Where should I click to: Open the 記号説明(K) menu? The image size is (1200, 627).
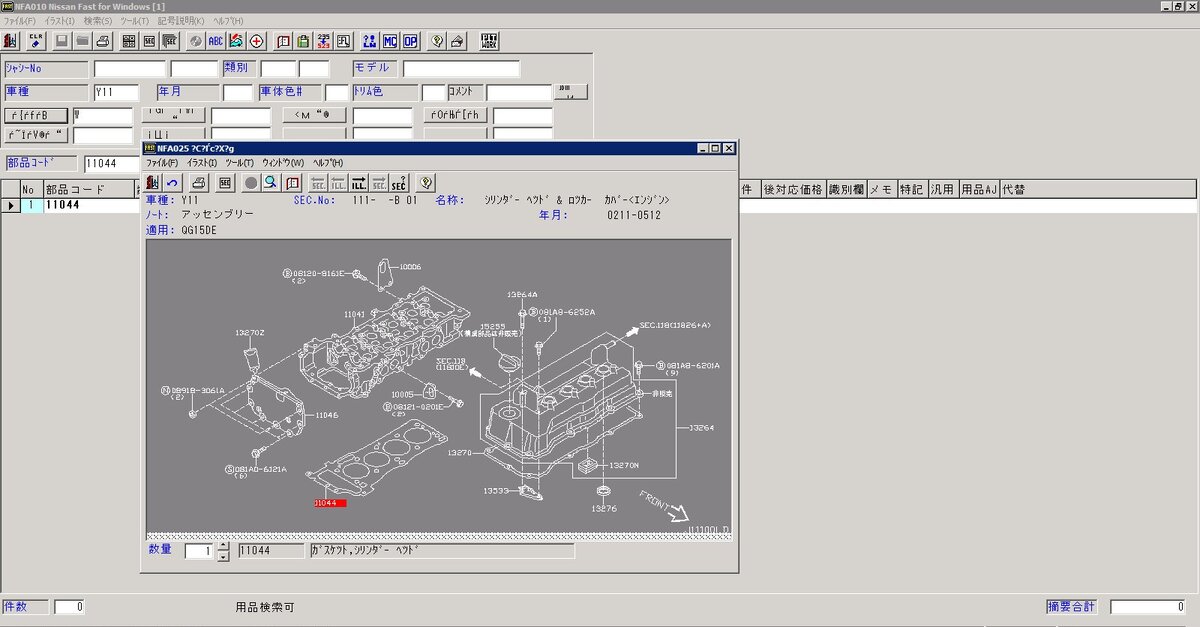180,21
